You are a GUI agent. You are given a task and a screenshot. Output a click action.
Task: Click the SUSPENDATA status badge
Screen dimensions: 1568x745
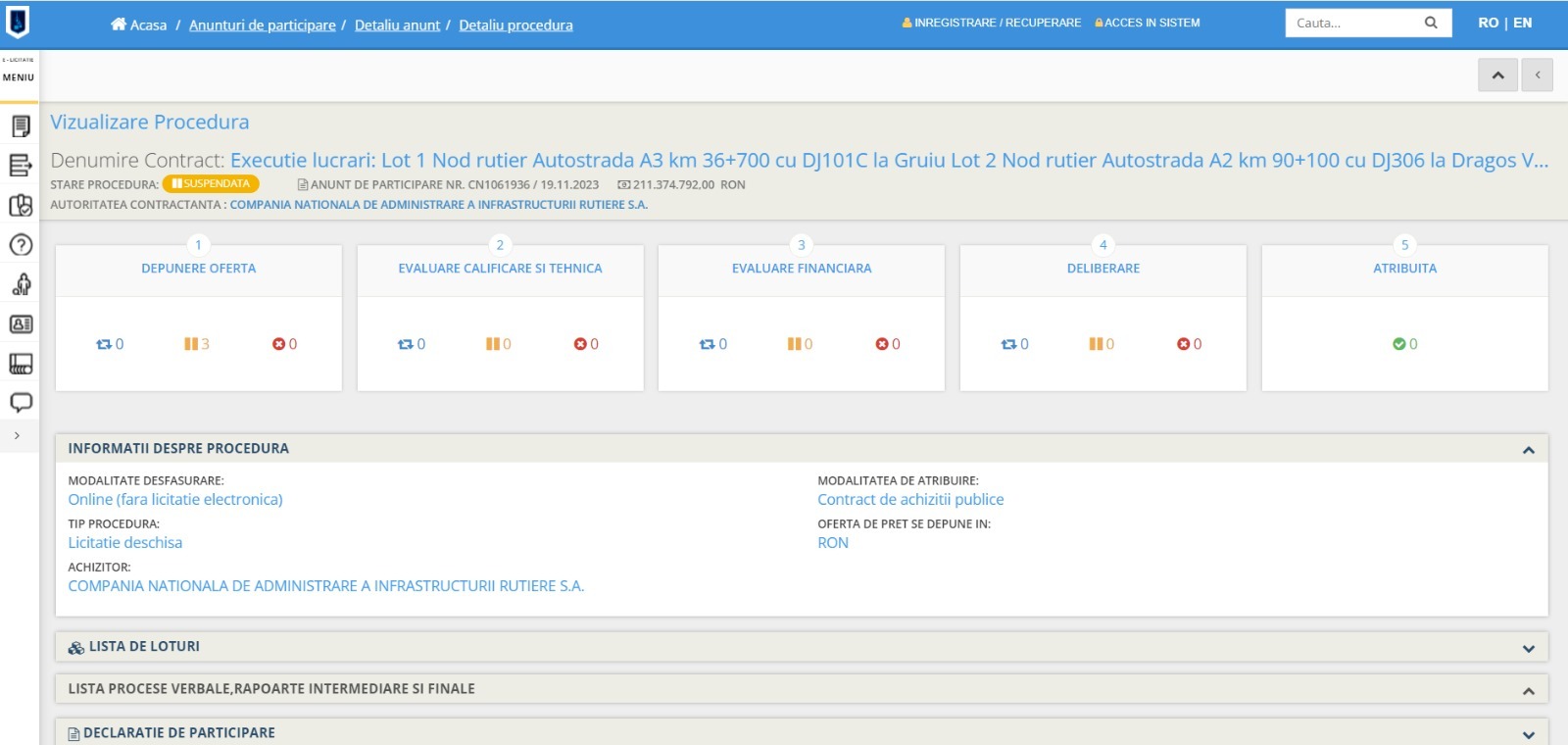tap(211, 183)
